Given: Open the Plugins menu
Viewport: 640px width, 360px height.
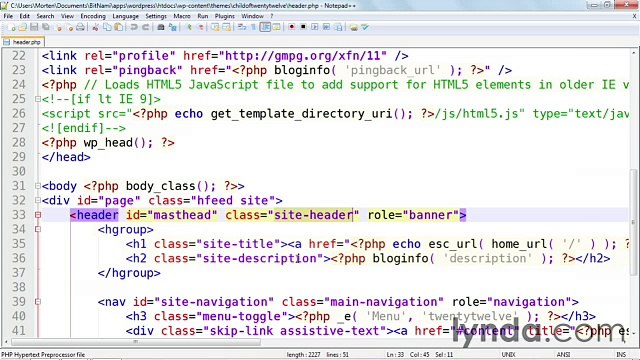Looking at the screenshot, I should 224,16.
